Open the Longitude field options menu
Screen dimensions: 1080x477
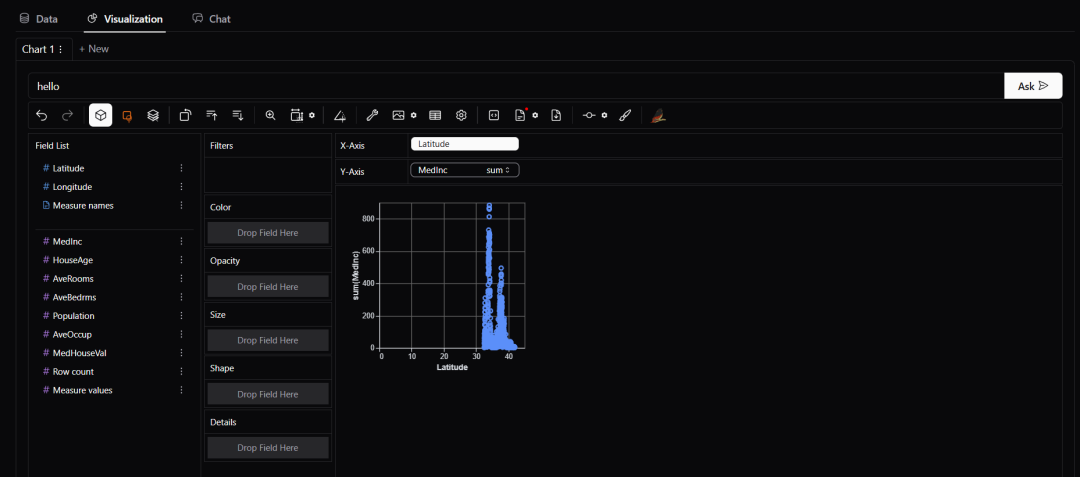(x=182, y=187)
